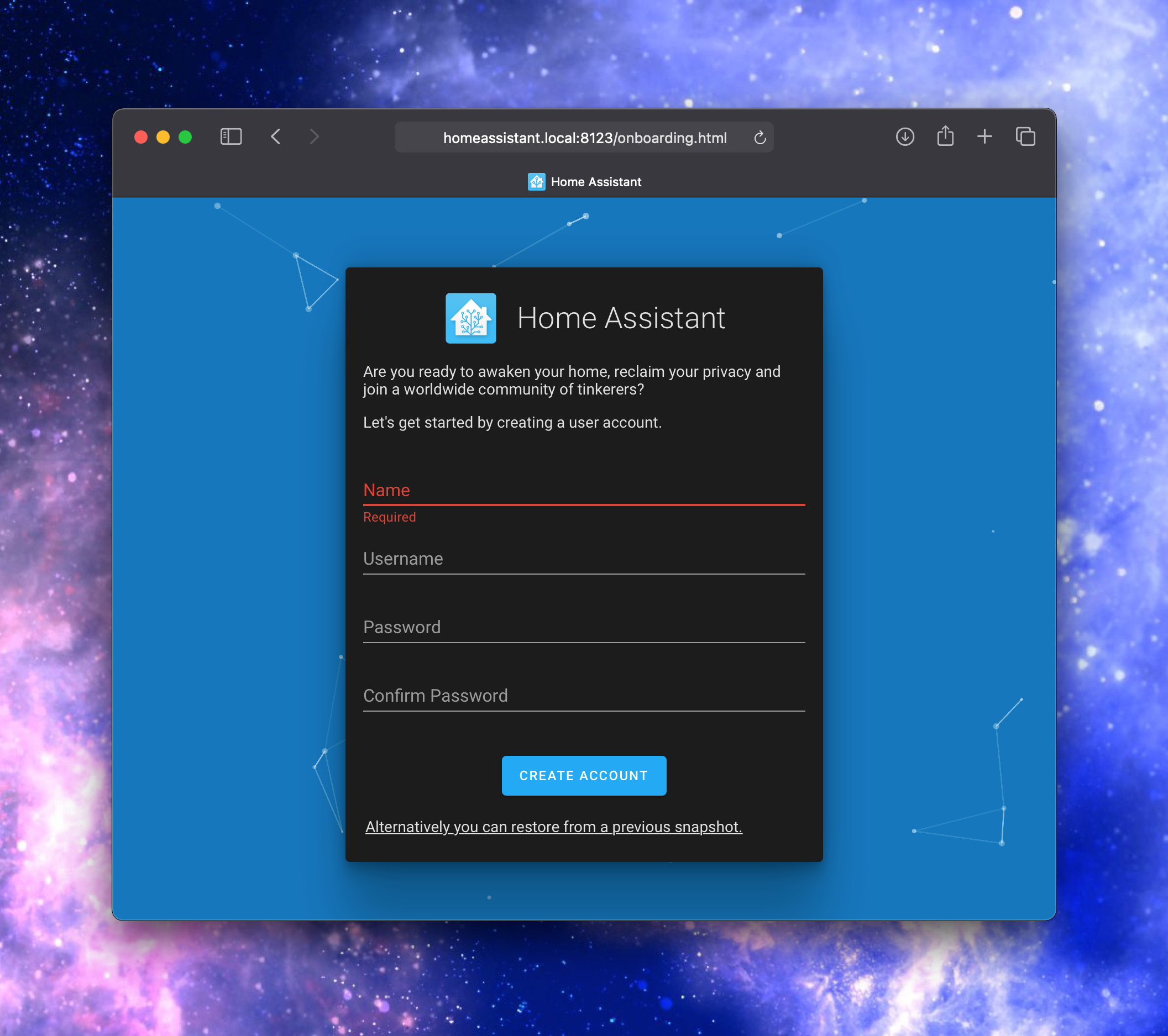Image resolution: width=1168 pixels, height=1036 pixels.
Task: Open the browser address bar dropdown
Action: (x=584, y=138)
